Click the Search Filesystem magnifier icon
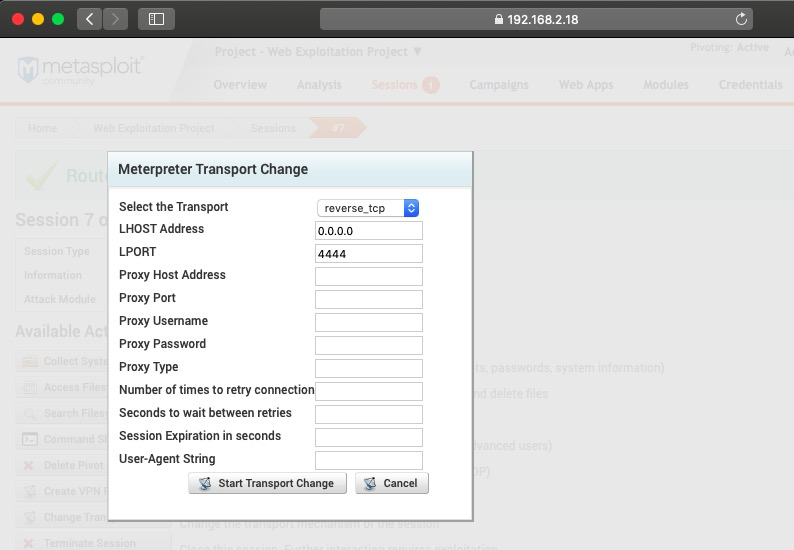 (30, 414)
